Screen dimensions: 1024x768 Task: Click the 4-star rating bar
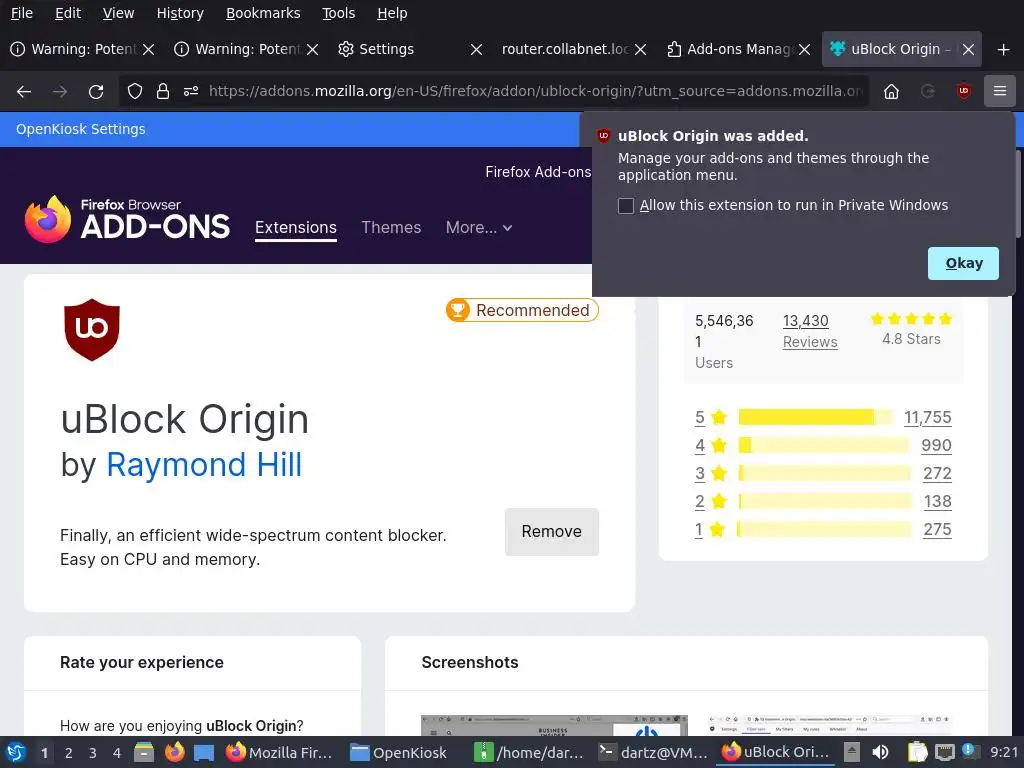click(x=824, y=445)
